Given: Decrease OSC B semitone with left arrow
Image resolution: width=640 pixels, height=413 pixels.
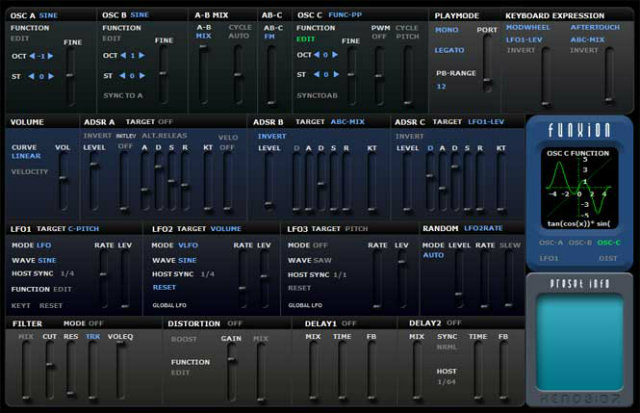Looking at the screenshot, I should pyautogui.click(x=122, y=75).
